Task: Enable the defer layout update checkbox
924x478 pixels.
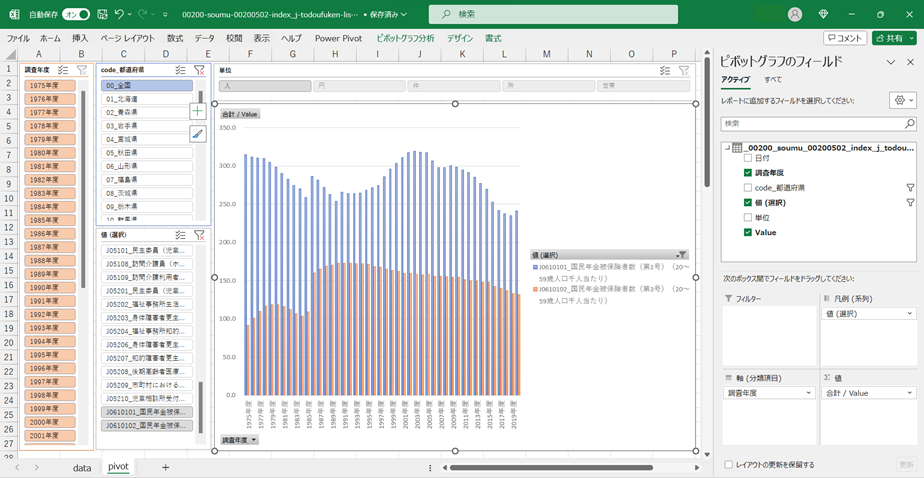Action: (727, 464)
